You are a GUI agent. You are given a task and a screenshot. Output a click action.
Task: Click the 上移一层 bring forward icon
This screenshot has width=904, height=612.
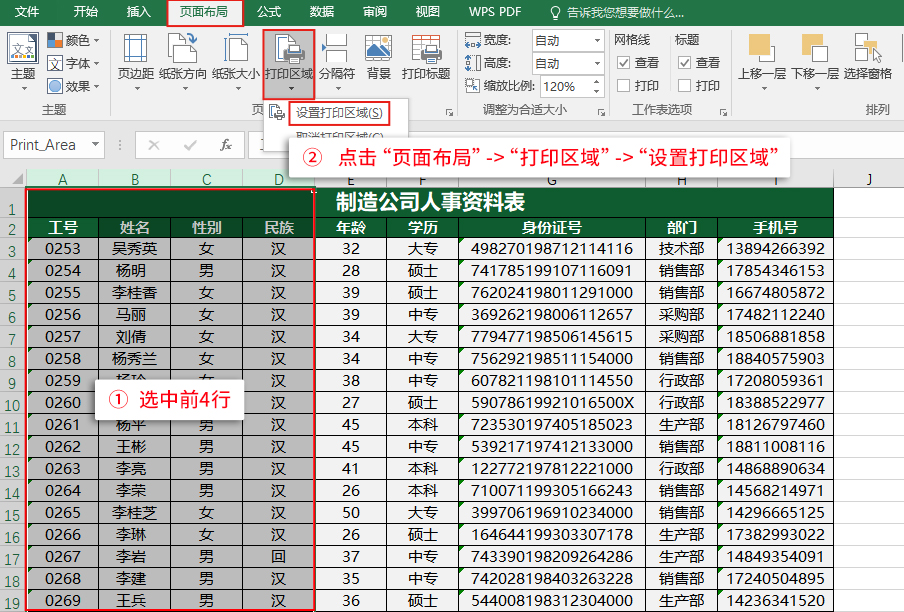coord(762,48)
